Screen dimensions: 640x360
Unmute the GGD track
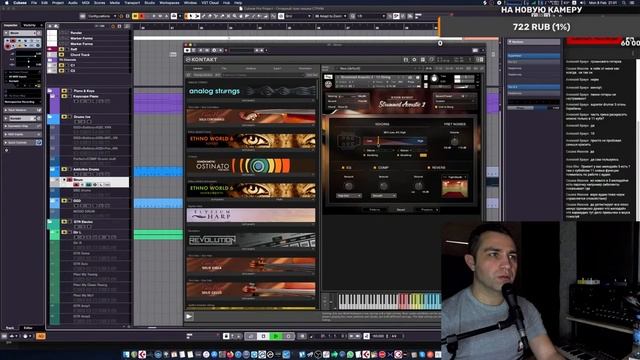click(x=64, y=200)
